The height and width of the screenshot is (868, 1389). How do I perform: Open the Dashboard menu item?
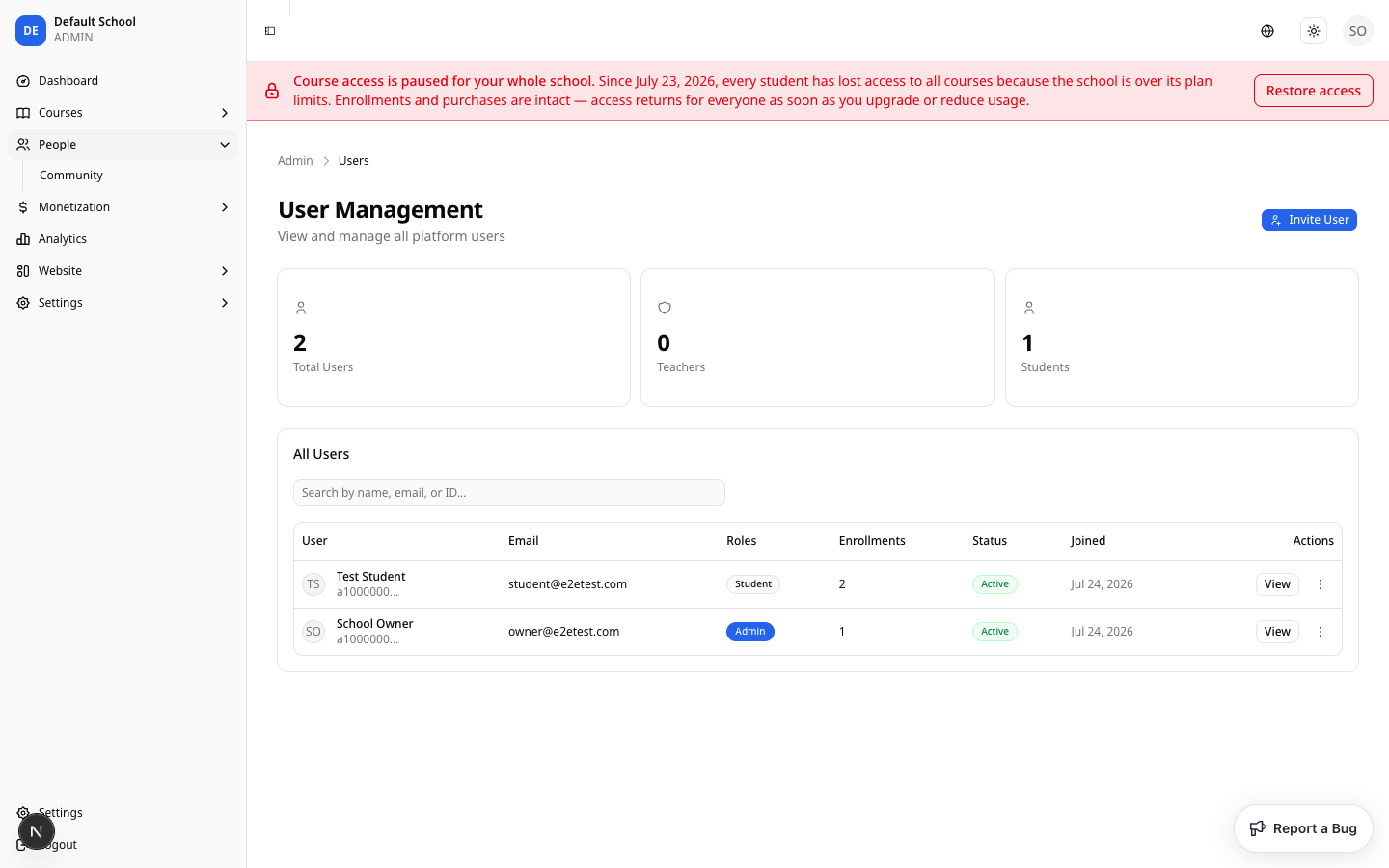click(123, 81)
